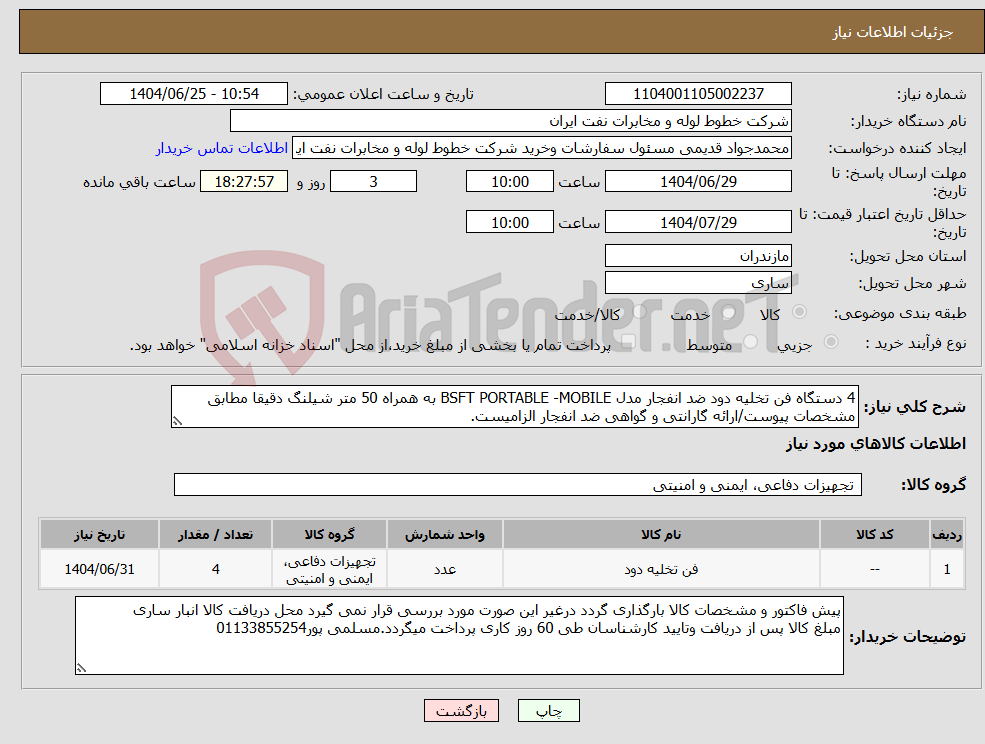Click the remaining days field showing 3
Image resolution: width=985 pixels, height=744 pixels.
[x=373, y=182]
